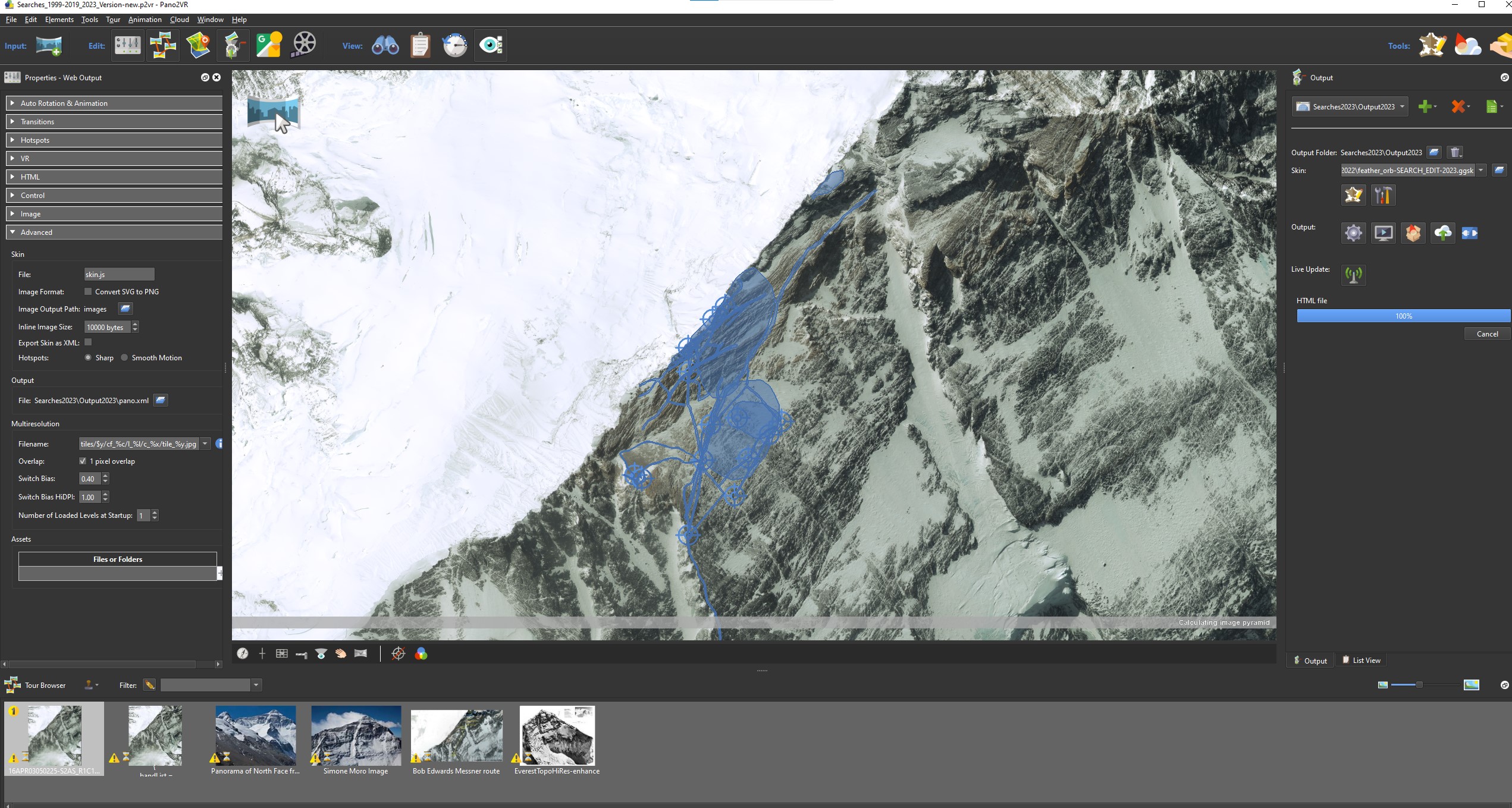
Task: Open the Multiresolution Filename dropdown arrow
Action: 205,444
